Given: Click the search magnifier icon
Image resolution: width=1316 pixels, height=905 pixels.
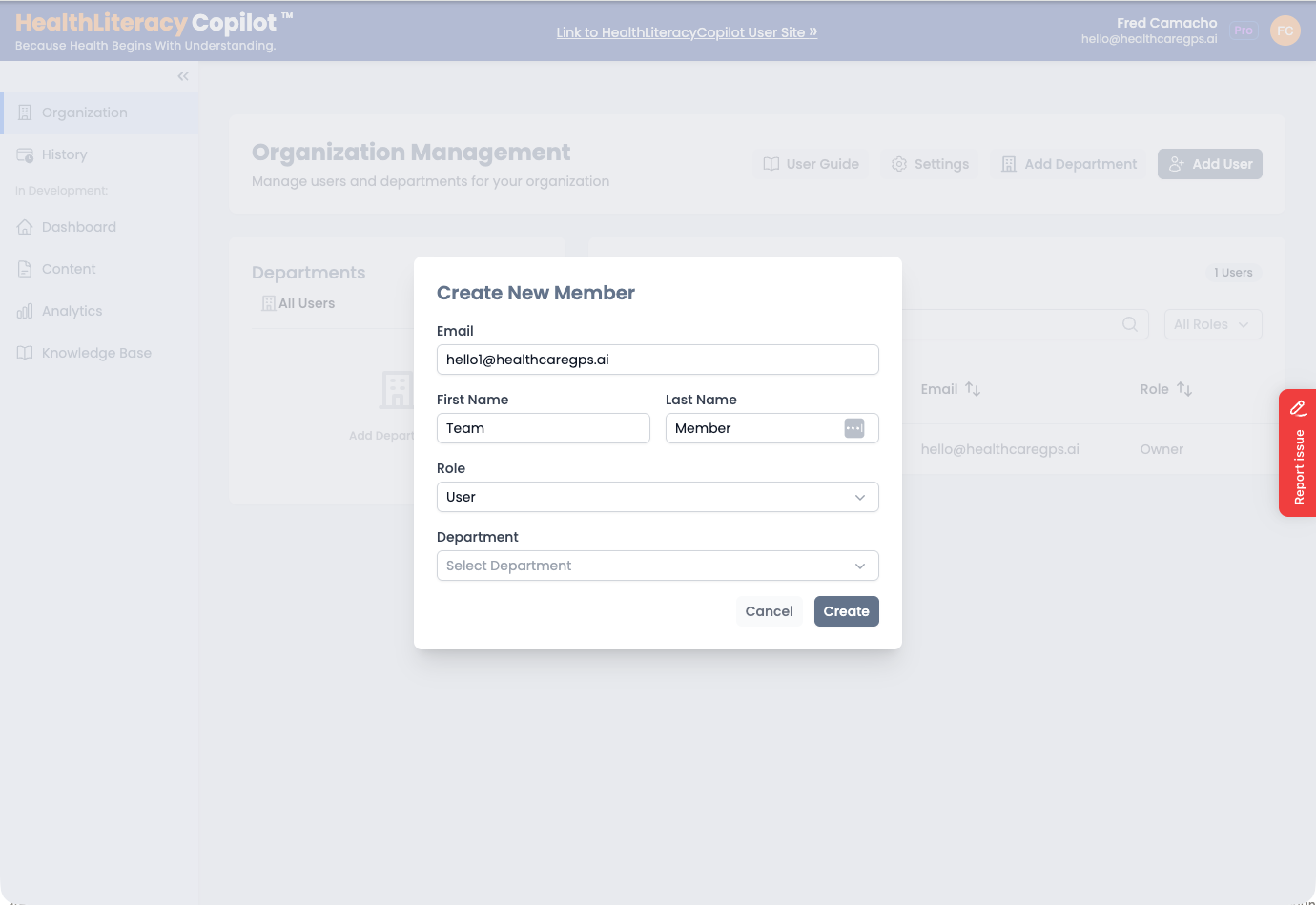Looking at the screenshot, I should pos(1130,324).
